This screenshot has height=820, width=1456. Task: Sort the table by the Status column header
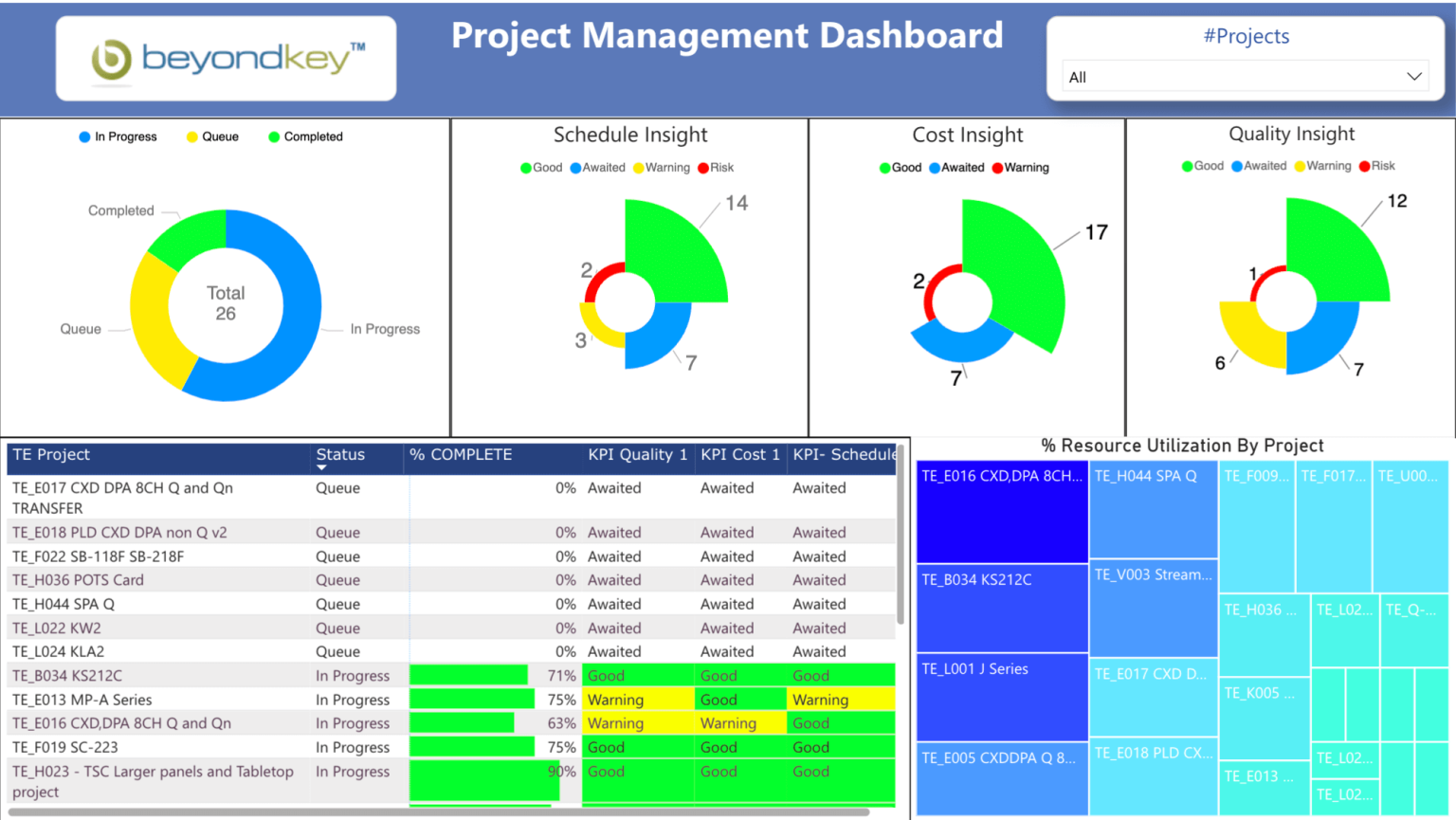coord(340,456)
